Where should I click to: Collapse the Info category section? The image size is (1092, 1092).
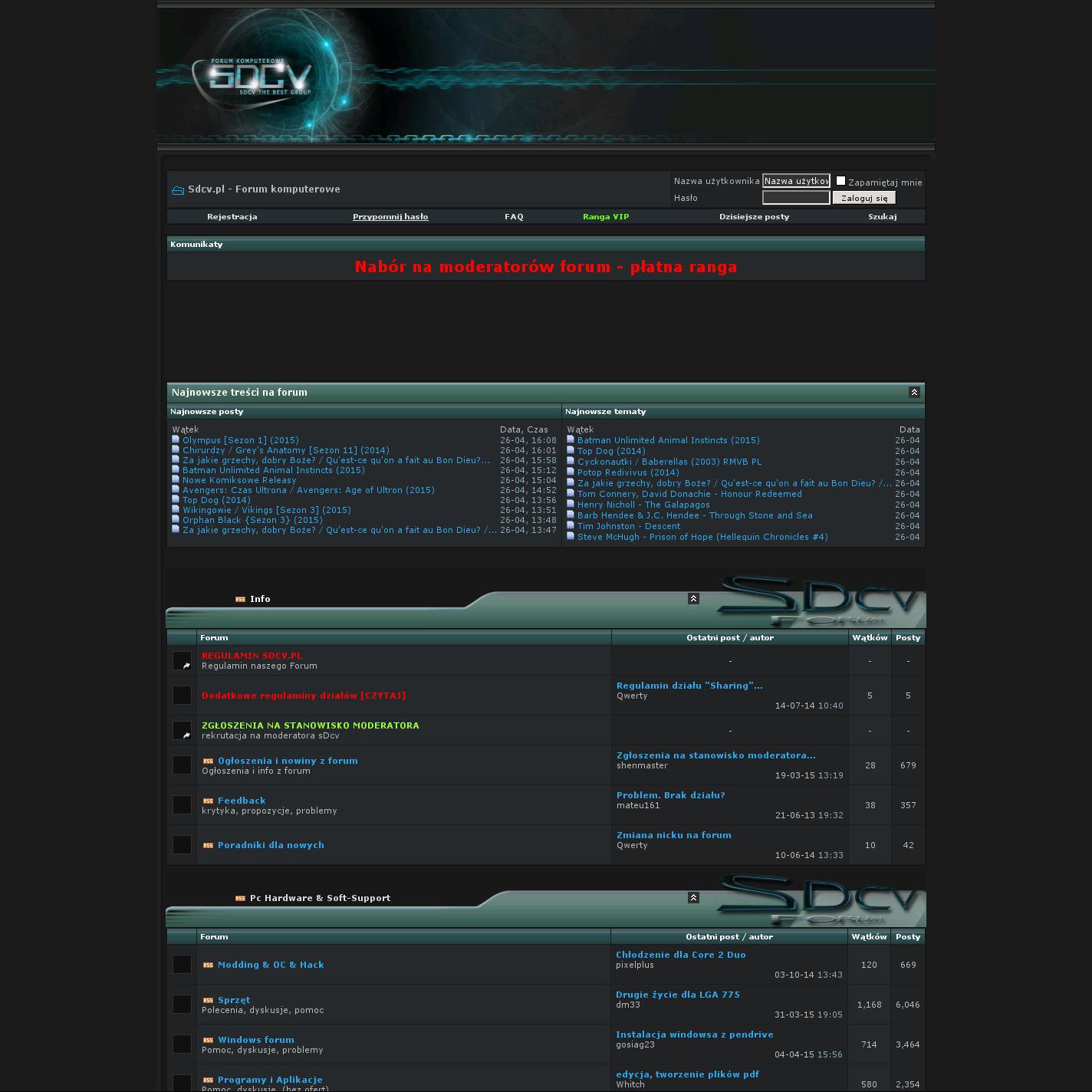coord(693,599)
